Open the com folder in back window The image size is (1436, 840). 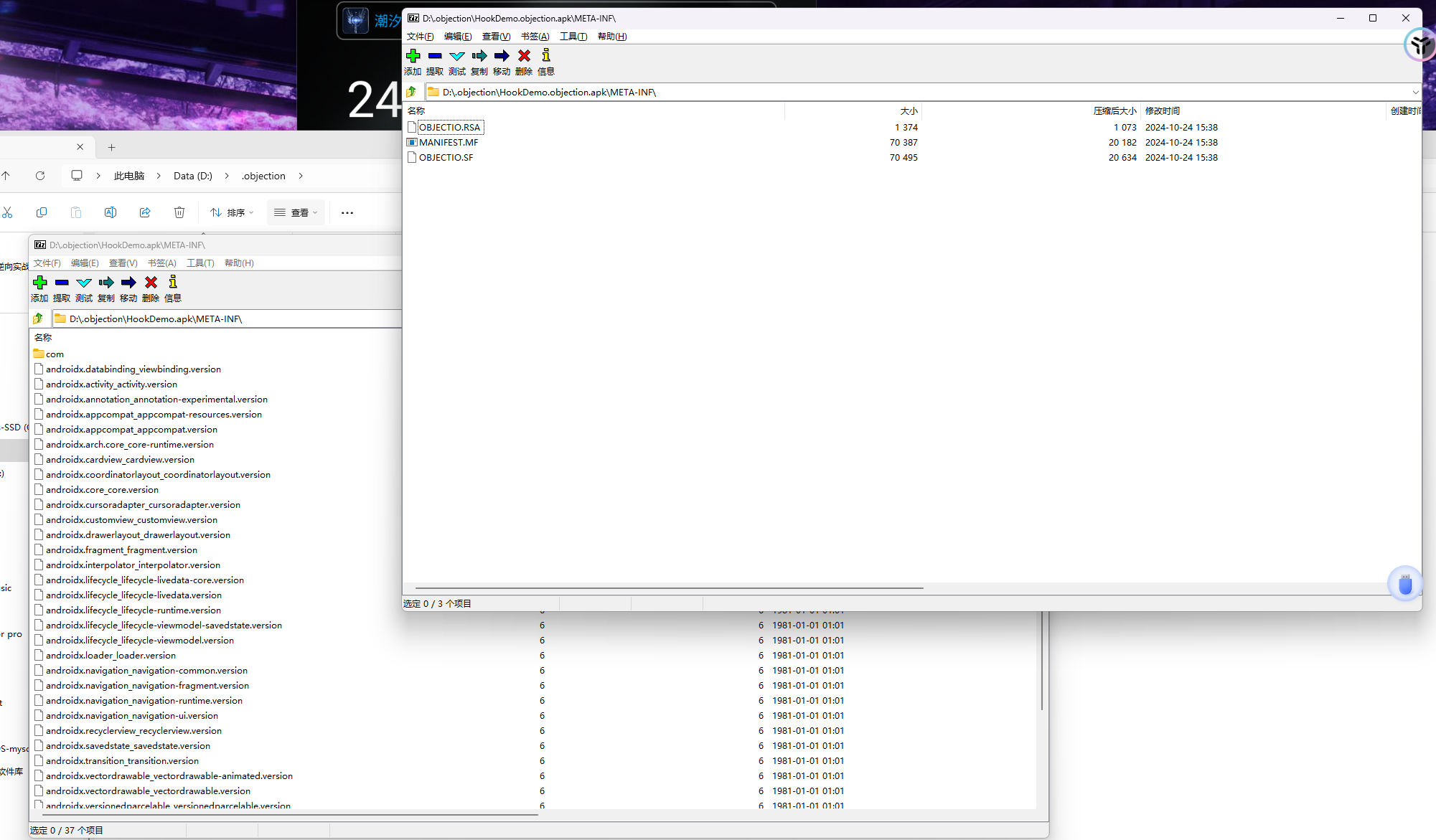pos(55,354)
